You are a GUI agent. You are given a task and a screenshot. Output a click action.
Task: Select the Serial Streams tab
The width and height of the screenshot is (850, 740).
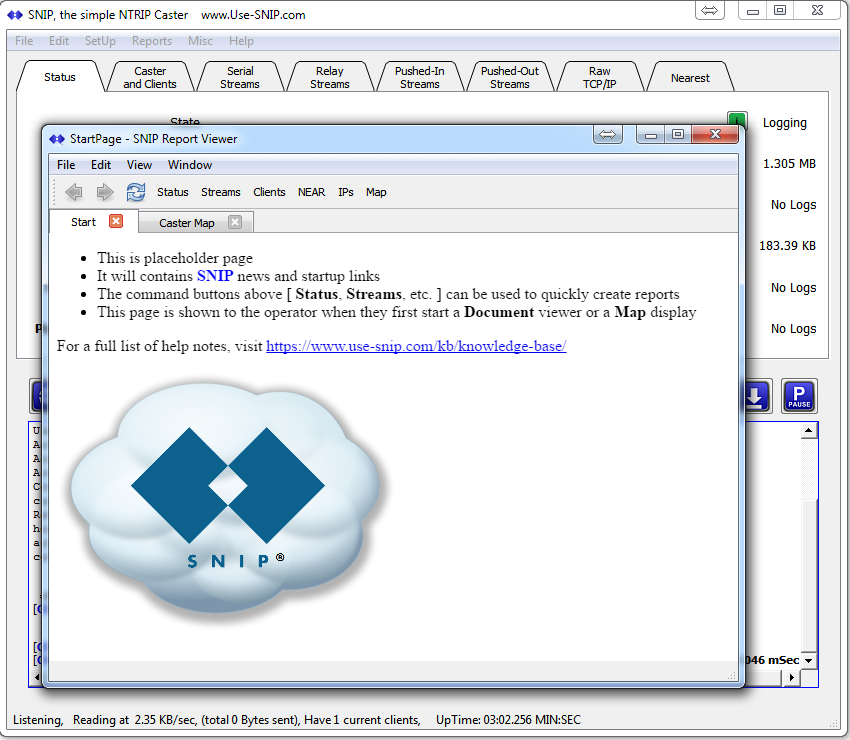click(240, 78)
